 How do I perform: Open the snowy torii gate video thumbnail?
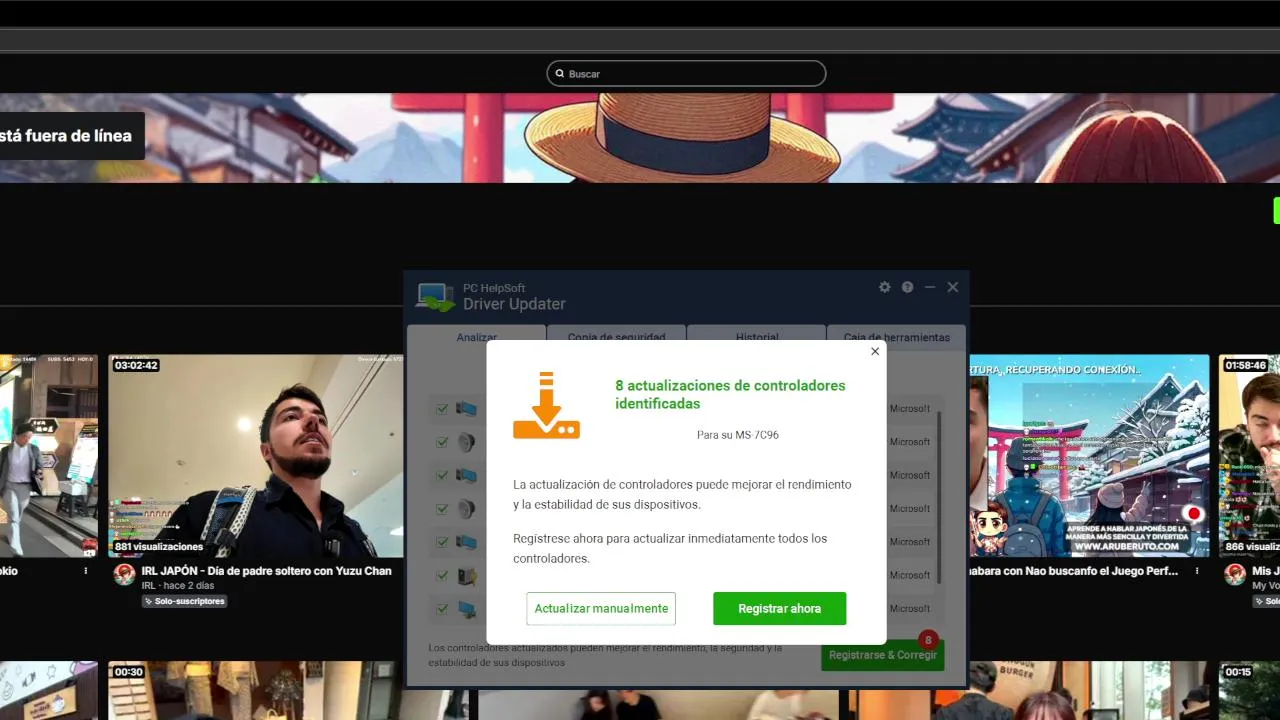[1089, 456]
